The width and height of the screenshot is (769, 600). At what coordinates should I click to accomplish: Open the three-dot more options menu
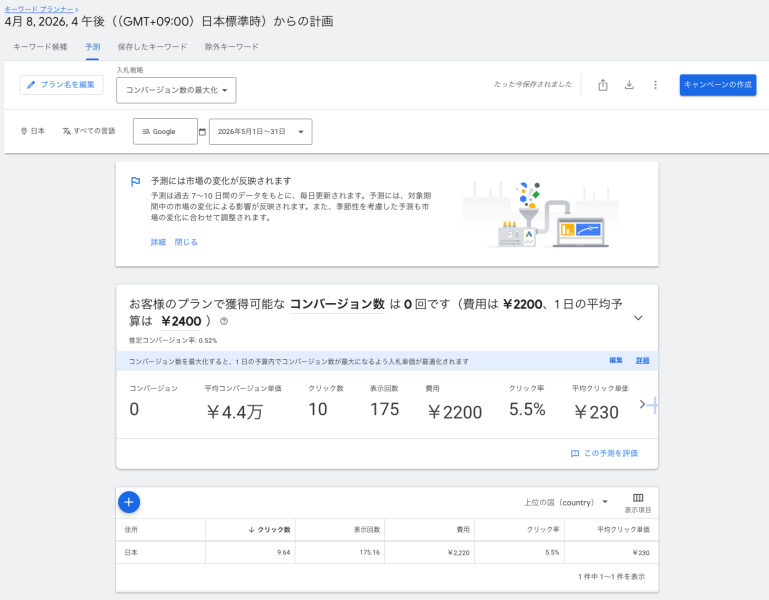pyautogui.click(x=655, y=85)
